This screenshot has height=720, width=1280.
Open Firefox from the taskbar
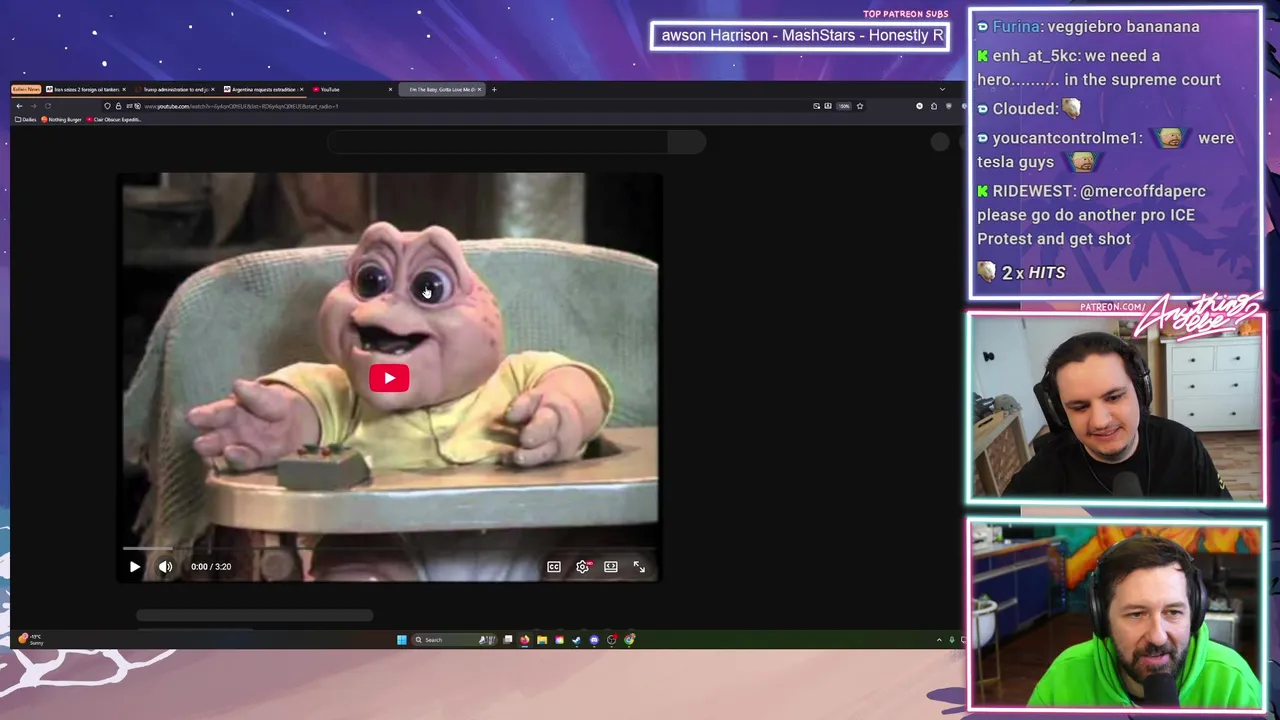tap(524, 640)
